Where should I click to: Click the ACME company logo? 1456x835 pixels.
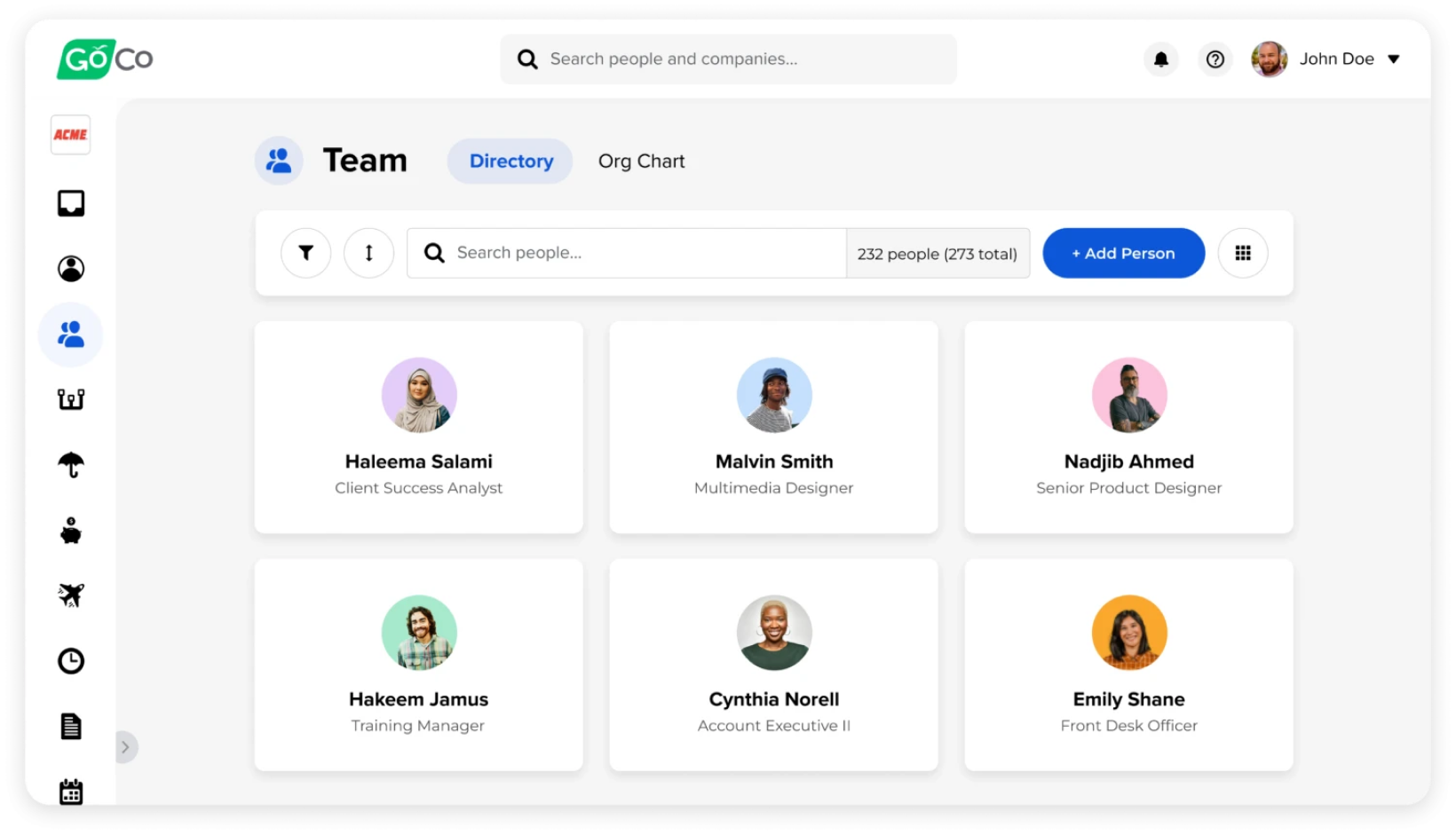(x=71, y=135)
